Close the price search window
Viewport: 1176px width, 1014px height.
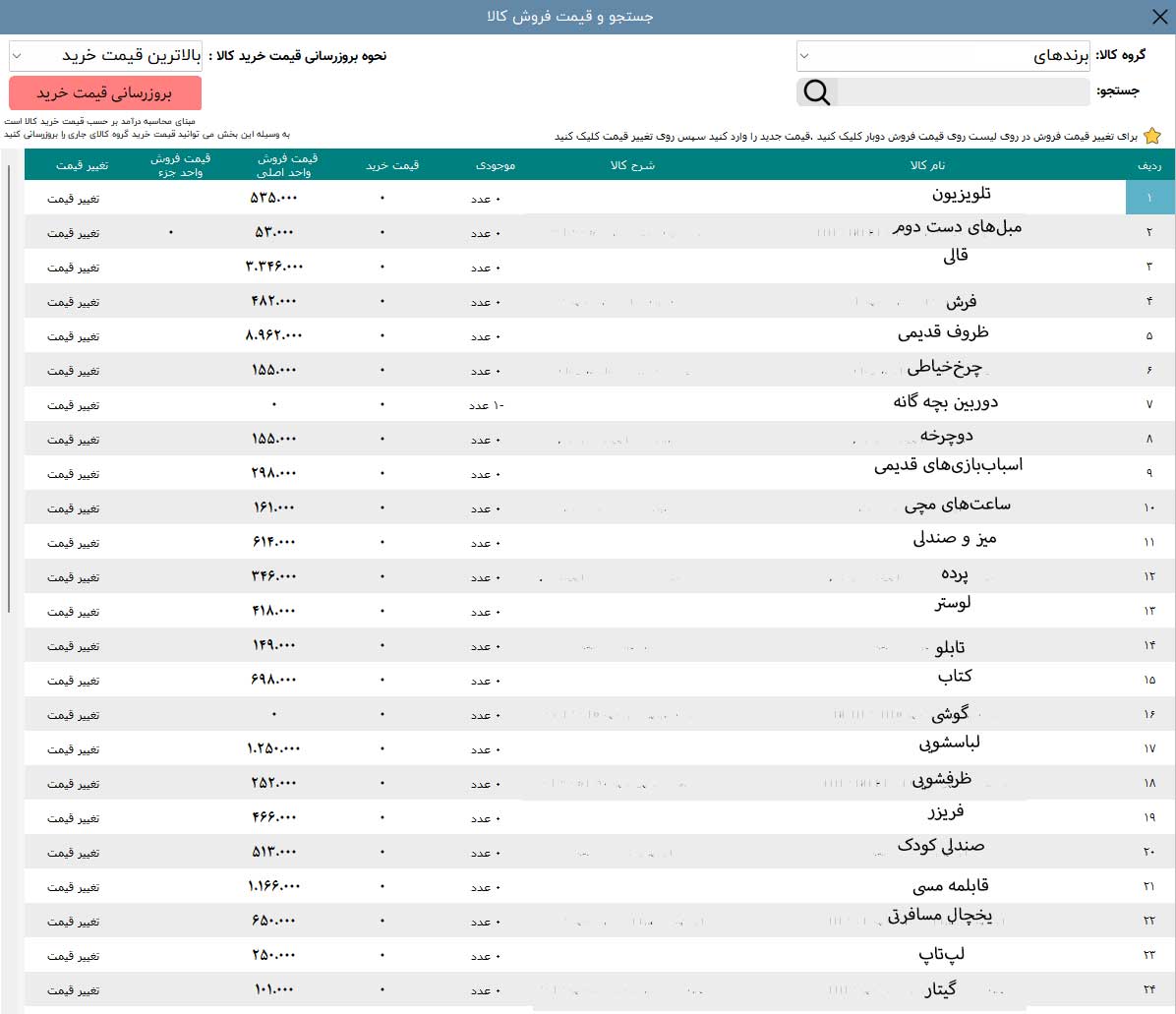[1159, 17]
